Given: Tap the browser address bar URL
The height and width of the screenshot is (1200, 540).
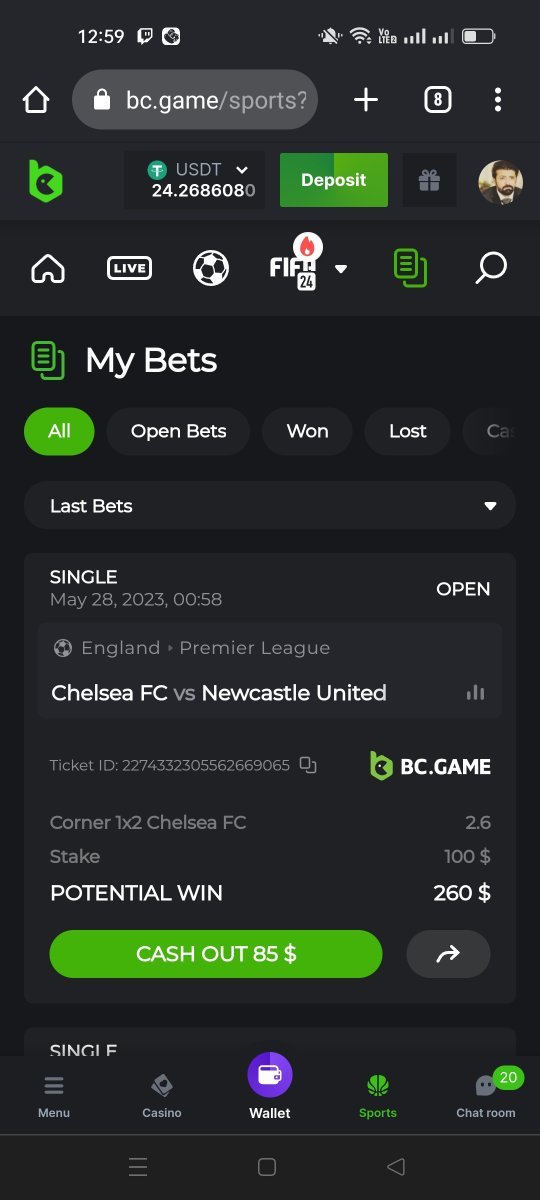Looking at the screenshot, I should pos(195,100).
